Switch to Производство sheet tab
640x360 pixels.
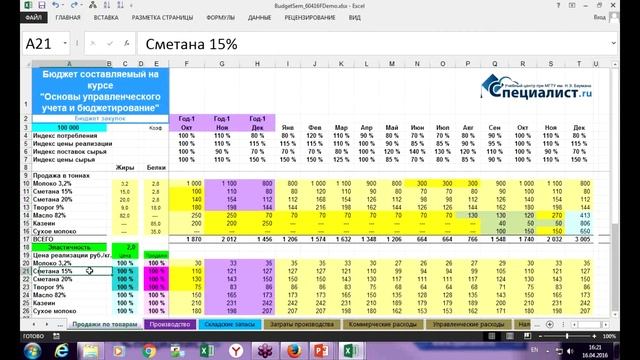click(x=169, y=324)
